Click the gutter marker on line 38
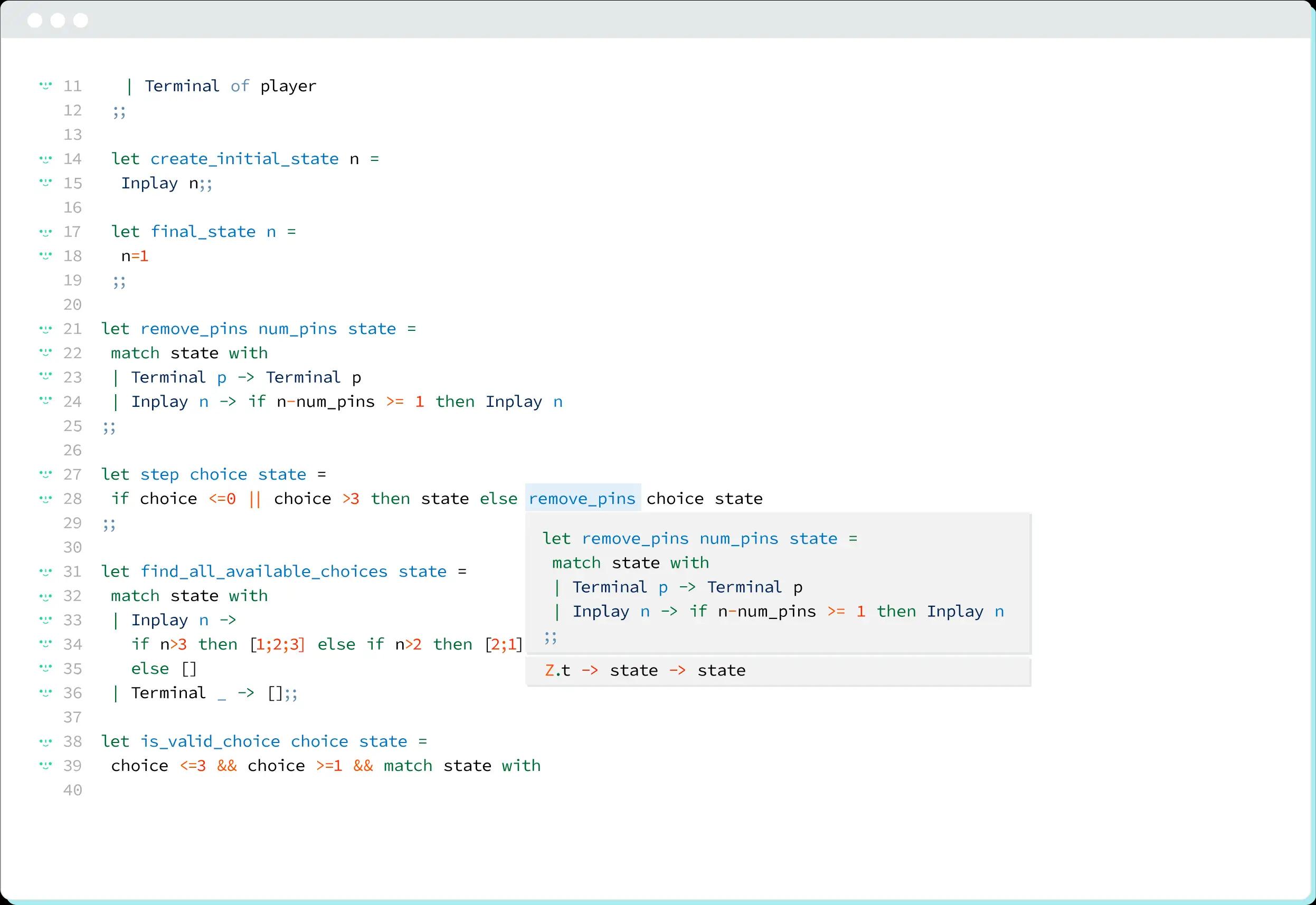Image resolution: width=1316 pixels, height=905 pixels. pos(45,741)
